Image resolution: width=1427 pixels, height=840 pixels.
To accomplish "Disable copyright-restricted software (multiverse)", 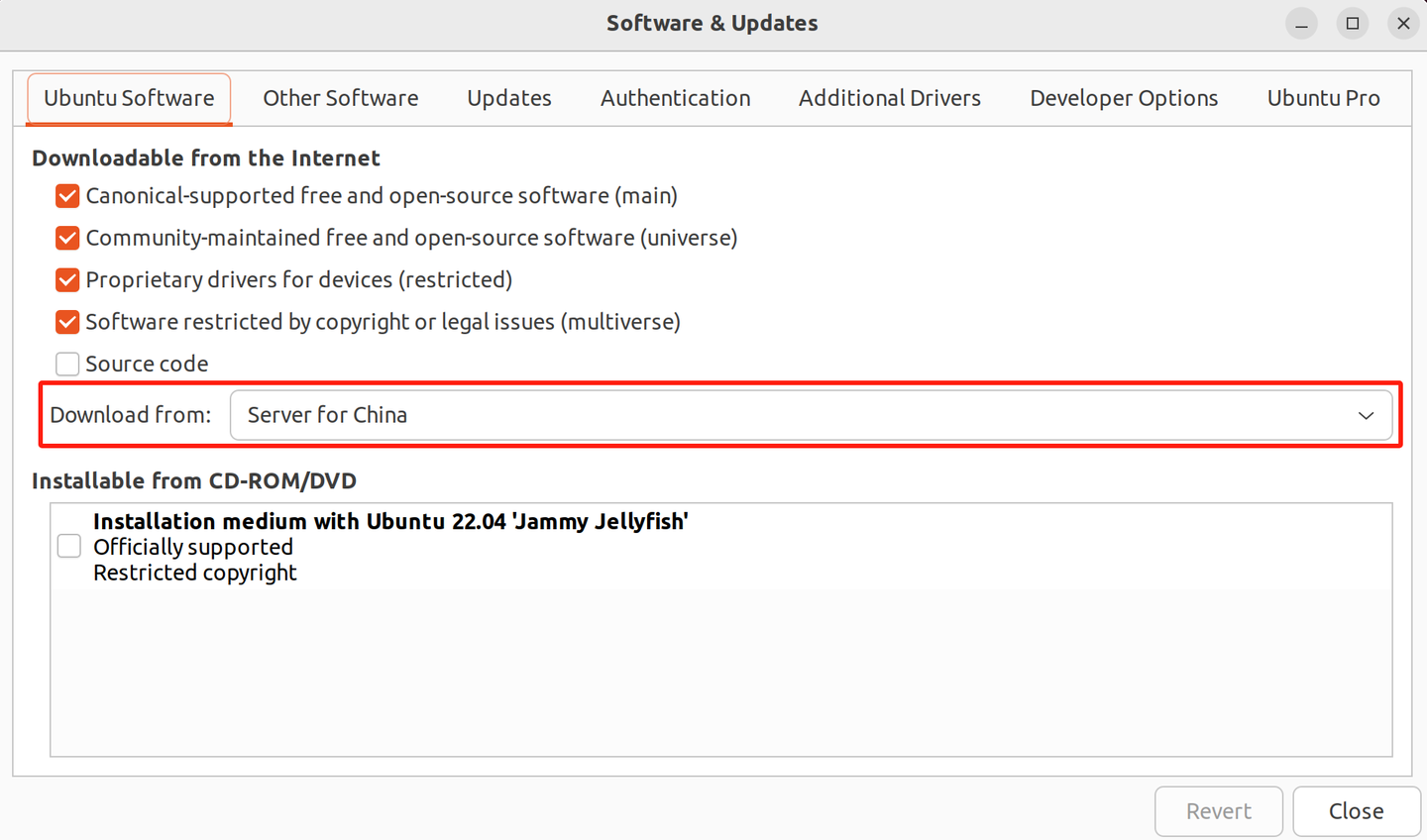I will tap(66, 321).
